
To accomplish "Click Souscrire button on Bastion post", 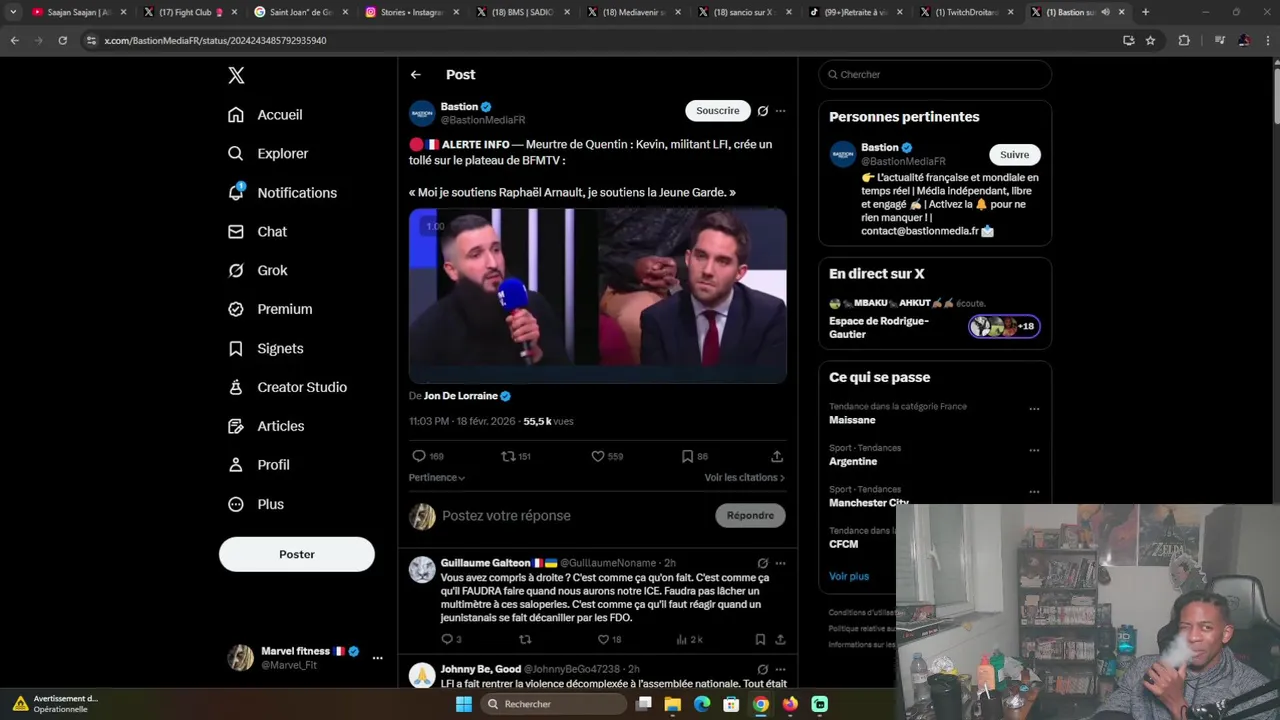I will tap(718, 111).
